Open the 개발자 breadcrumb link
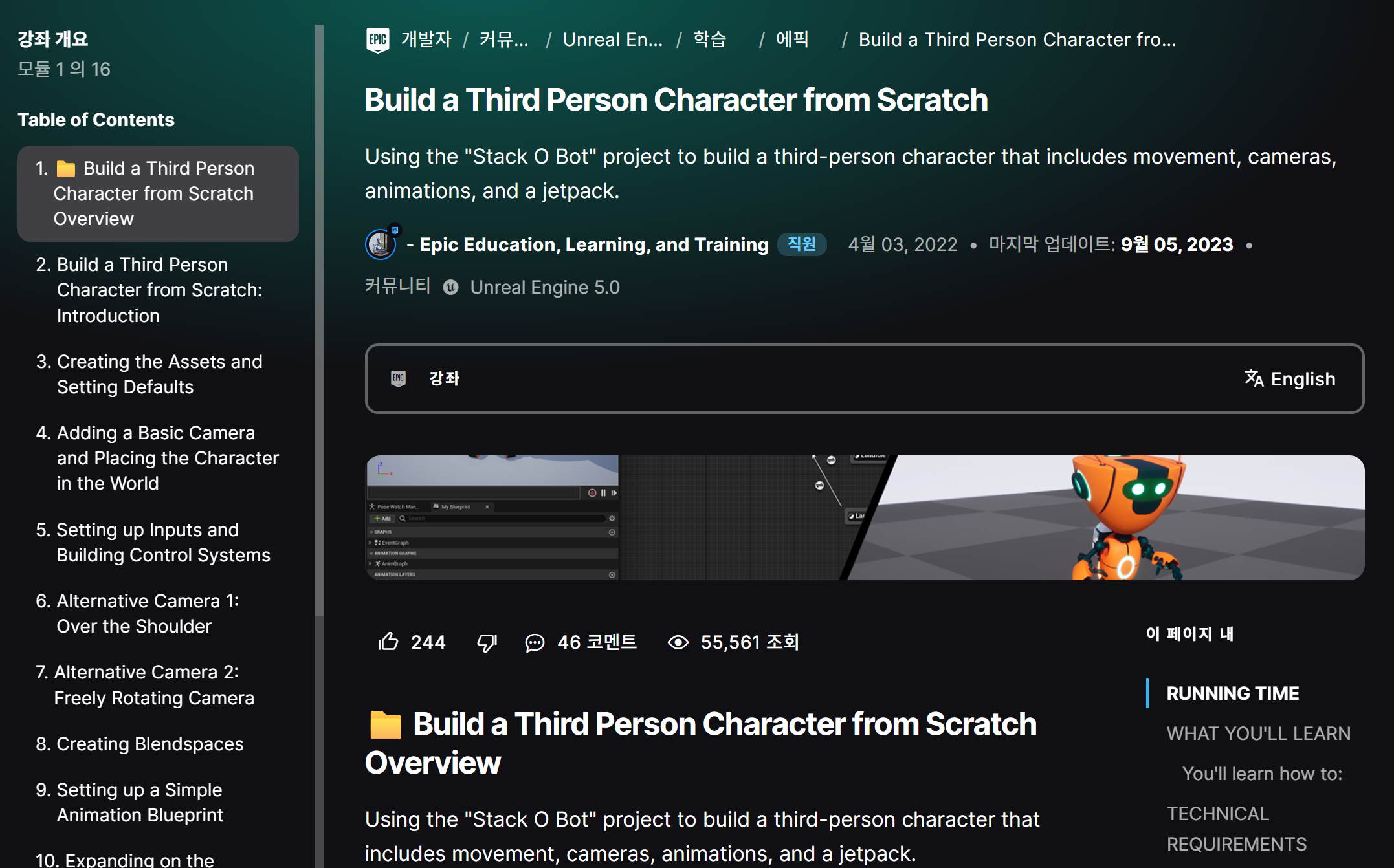The image size is (1394, 868). click(426, 39)
